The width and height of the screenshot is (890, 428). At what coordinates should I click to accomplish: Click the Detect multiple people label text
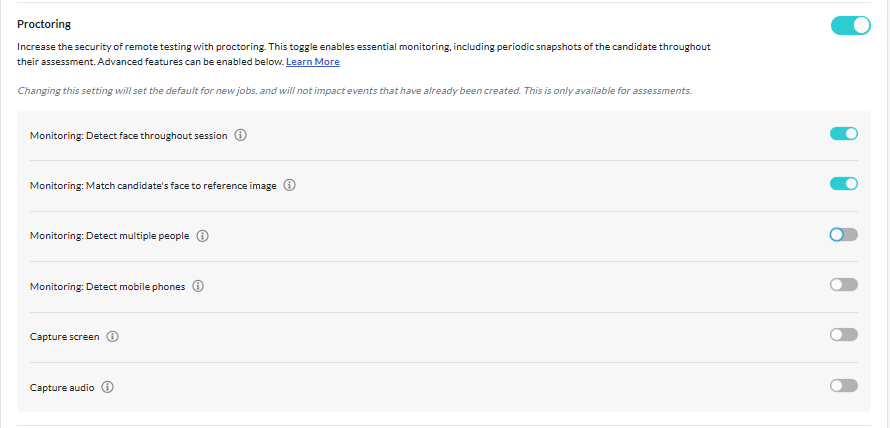109,236
